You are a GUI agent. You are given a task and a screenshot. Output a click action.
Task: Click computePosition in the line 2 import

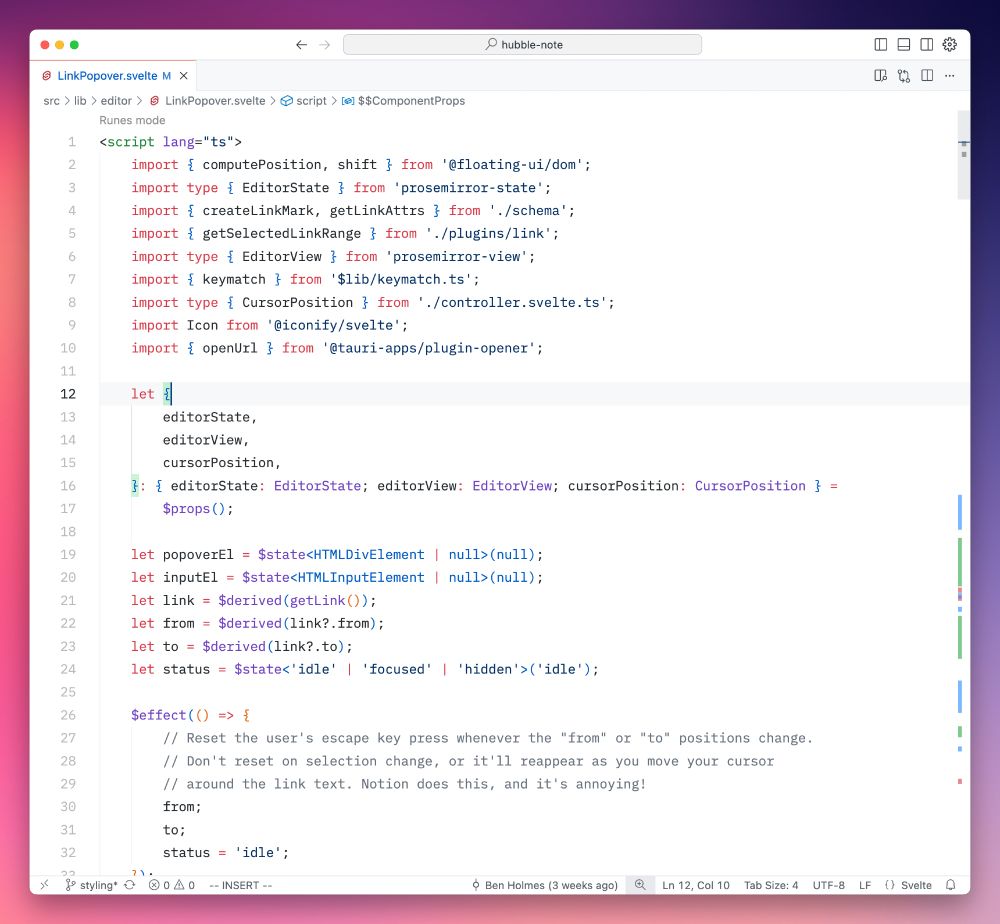pyautogui.click(x=261, y=165)
